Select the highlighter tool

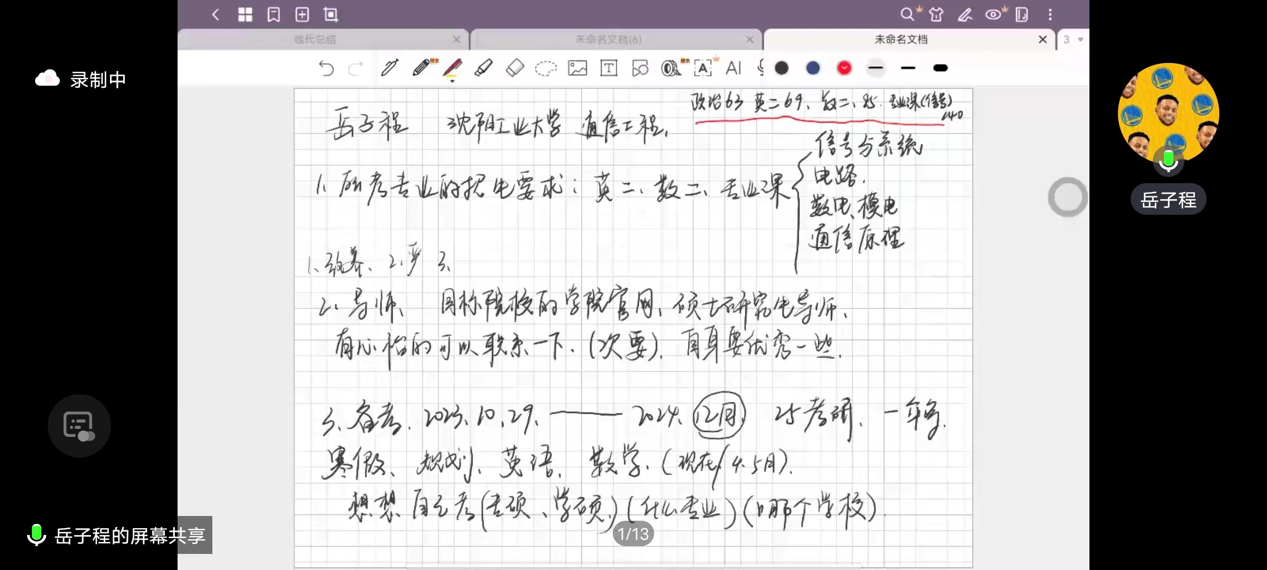pyautogui.click(x=483, y=68)
